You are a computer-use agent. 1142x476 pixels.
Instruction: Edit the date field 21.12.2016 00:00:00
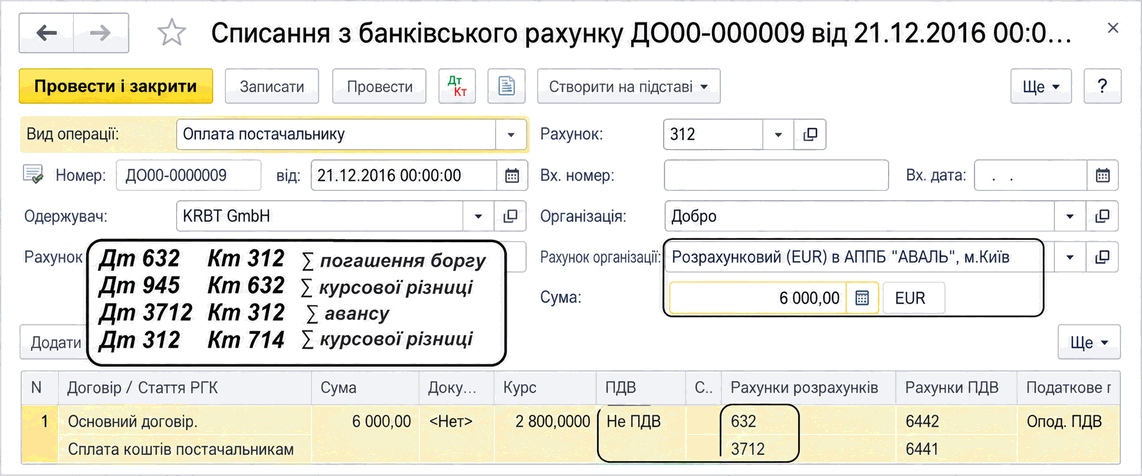[404, 175]
